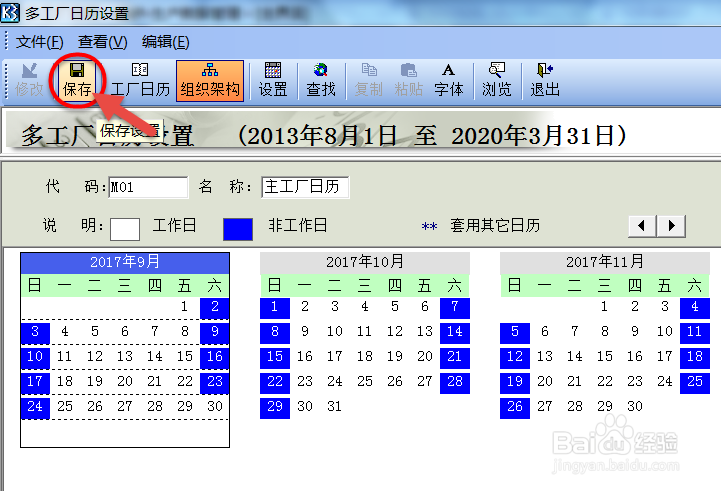The height and width of the screenshot is (491, 721).
Task: Click the blue 非工作日 color swatch
Action: pos(238,229)
